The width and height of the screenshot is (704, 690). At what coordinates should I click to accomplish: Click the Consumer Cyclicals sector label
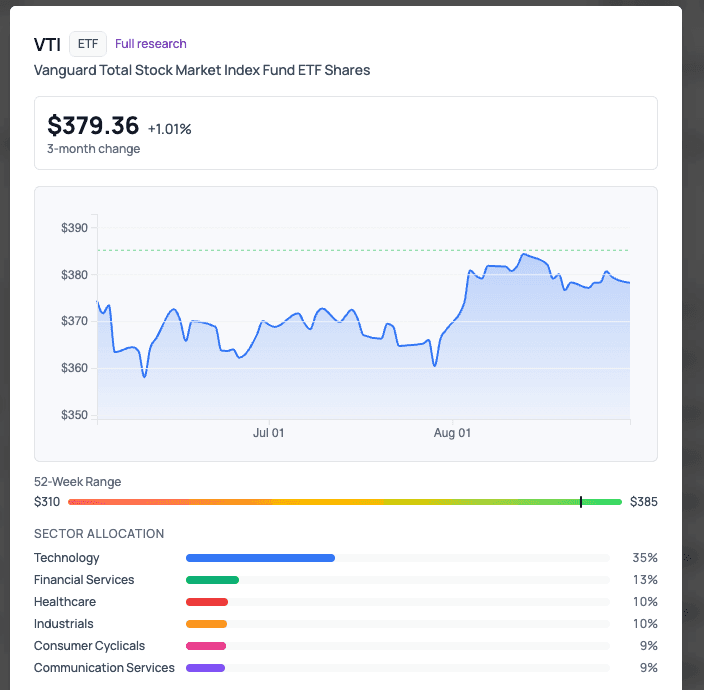[89, 646]
